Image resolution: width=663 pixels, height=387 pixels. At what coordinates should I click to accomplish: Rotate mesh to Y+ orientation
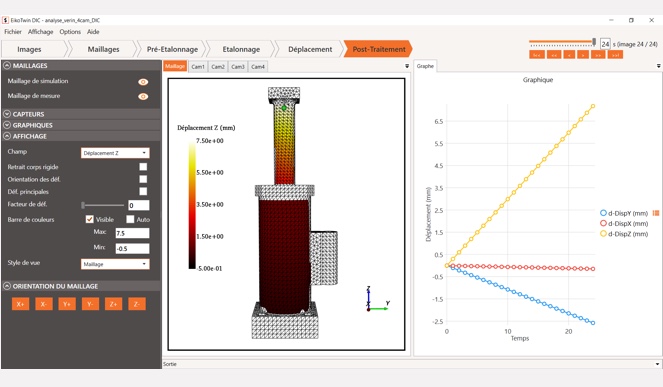(x=67, y=304)
